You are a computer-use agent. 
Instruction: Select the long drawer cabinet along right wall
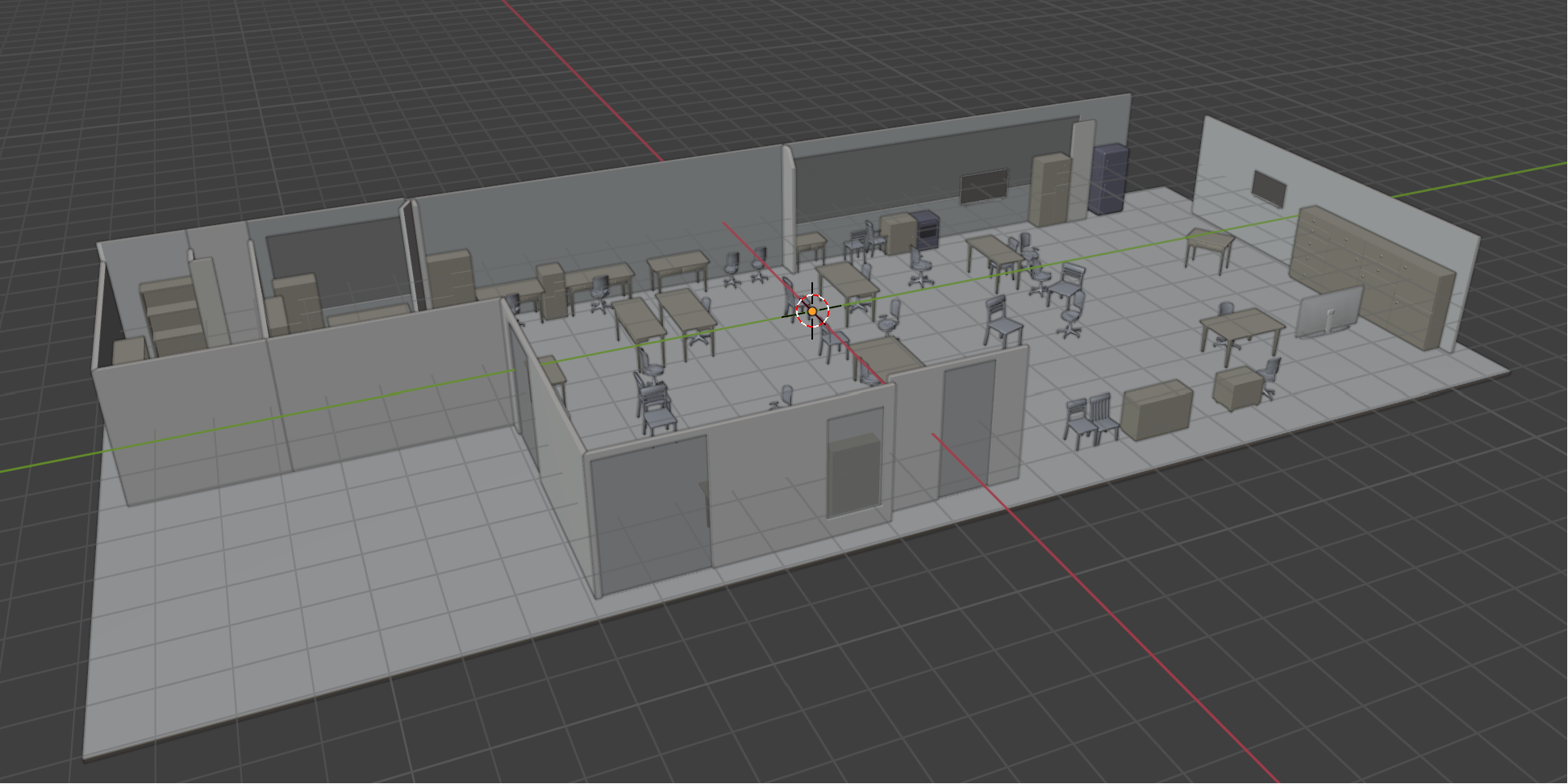click(x=1371, y=274)
